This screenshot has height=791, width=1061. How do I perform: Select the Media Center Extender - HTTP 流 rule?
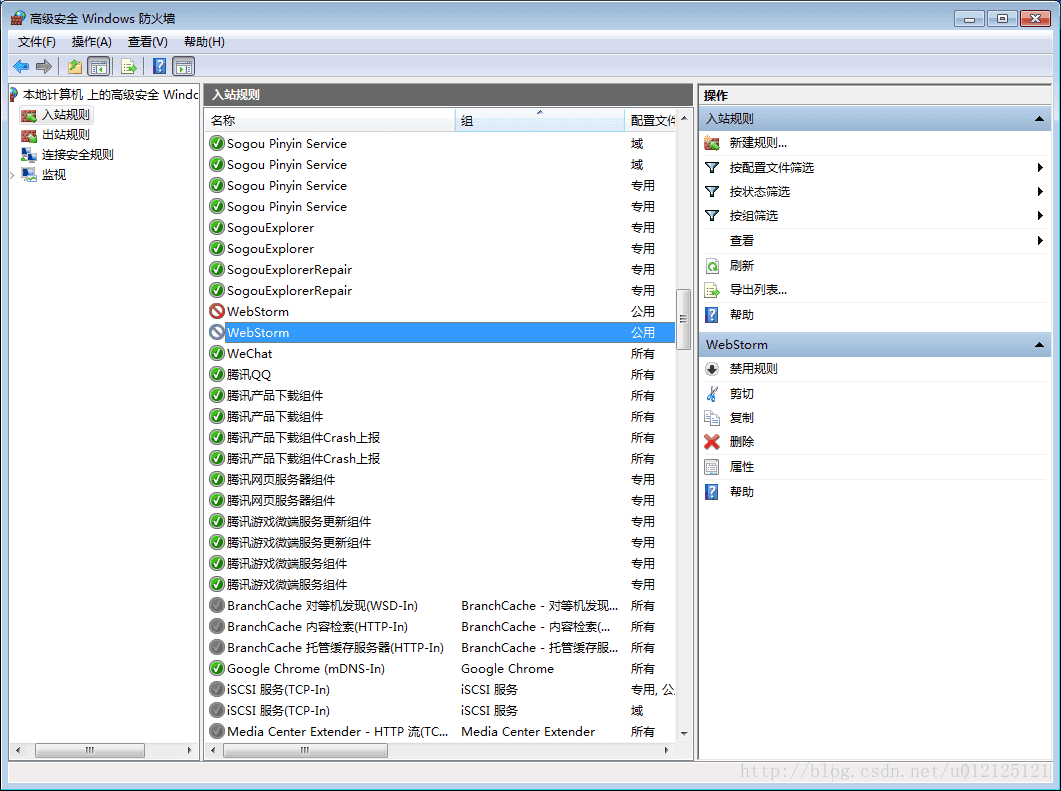pos(441,731)
